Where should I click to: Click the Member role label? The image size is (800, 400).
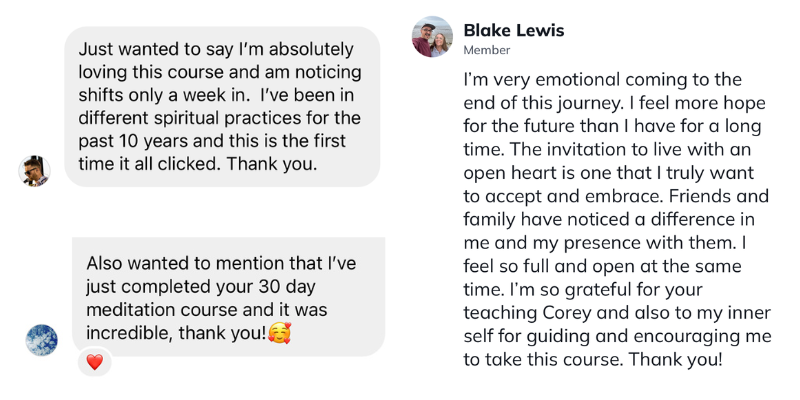click(486, 50)
